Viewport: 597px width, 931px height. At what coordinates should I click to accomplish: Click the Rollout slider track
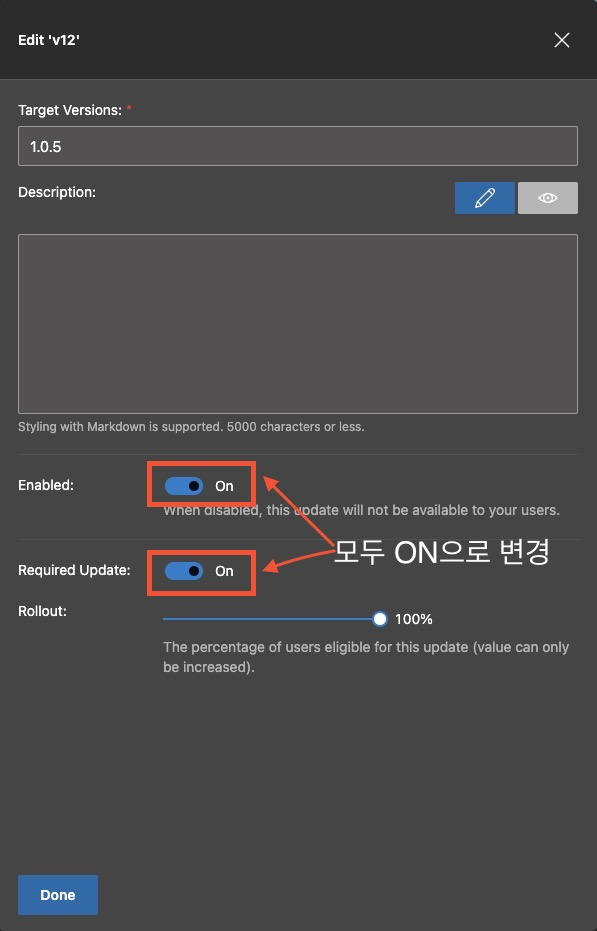[x=271, y=619]
